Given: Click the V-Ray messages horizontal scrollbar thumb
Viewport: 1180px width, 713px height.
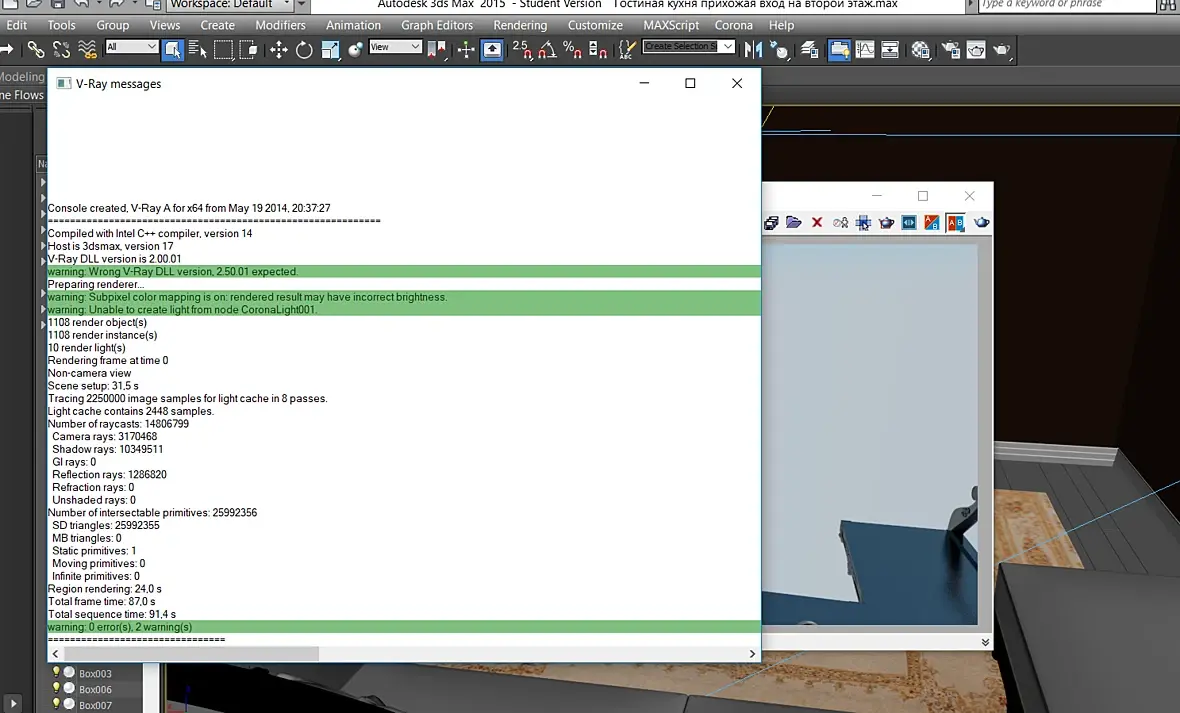Looking at the screenshot, I should click(191, 654).
